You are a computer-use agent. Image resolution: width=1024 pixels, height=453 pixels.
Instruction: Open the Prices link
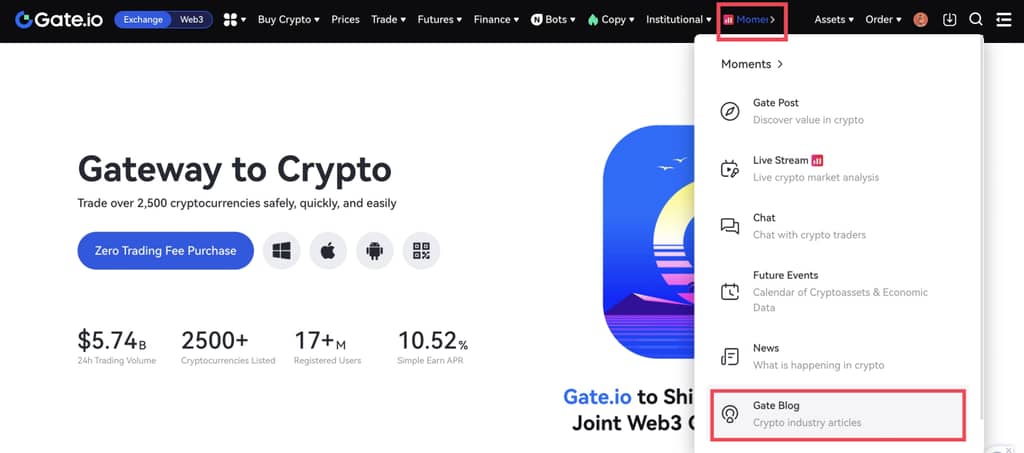(345, 19)
